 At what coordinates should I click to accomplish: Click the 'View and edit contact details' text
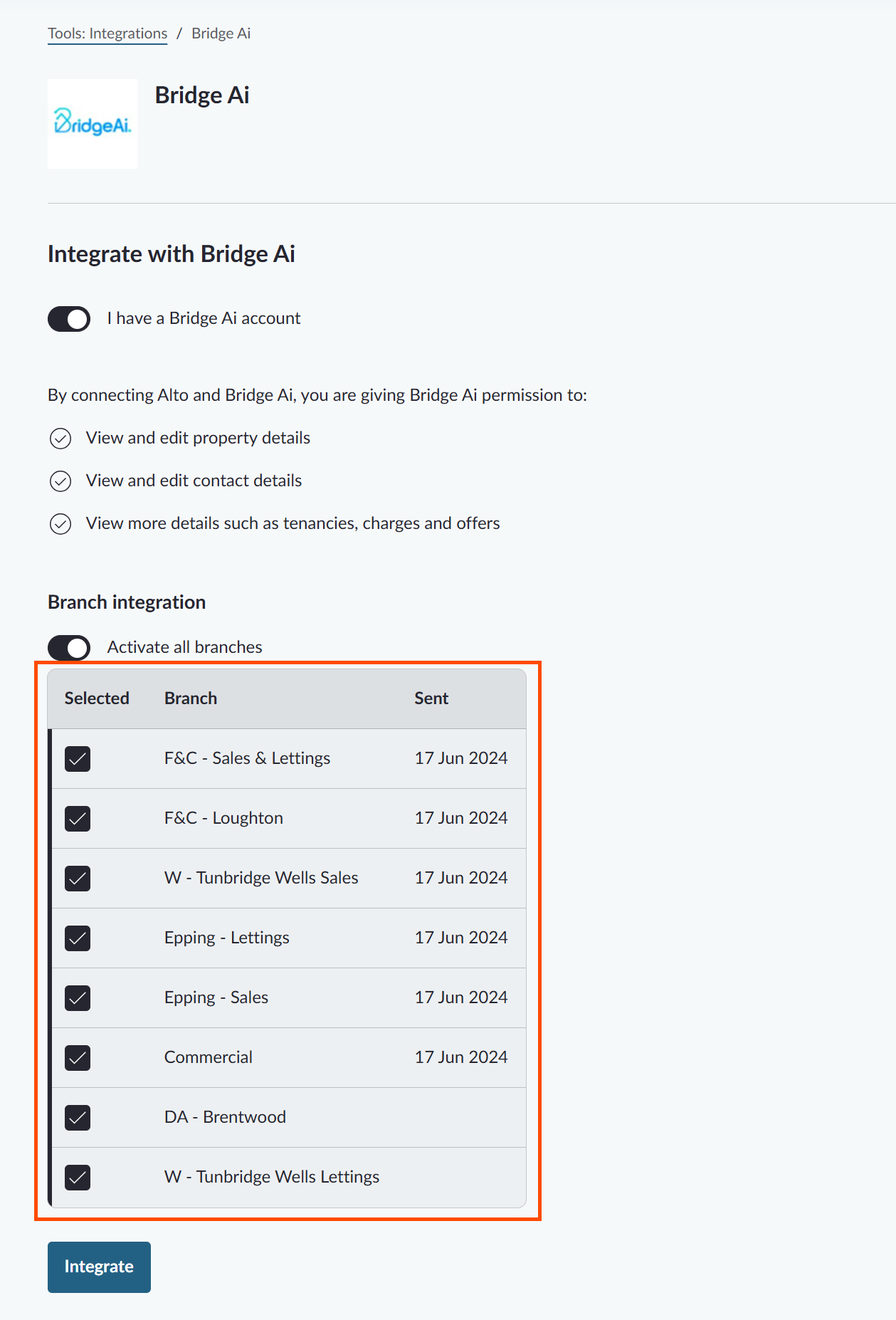[194, 481]
